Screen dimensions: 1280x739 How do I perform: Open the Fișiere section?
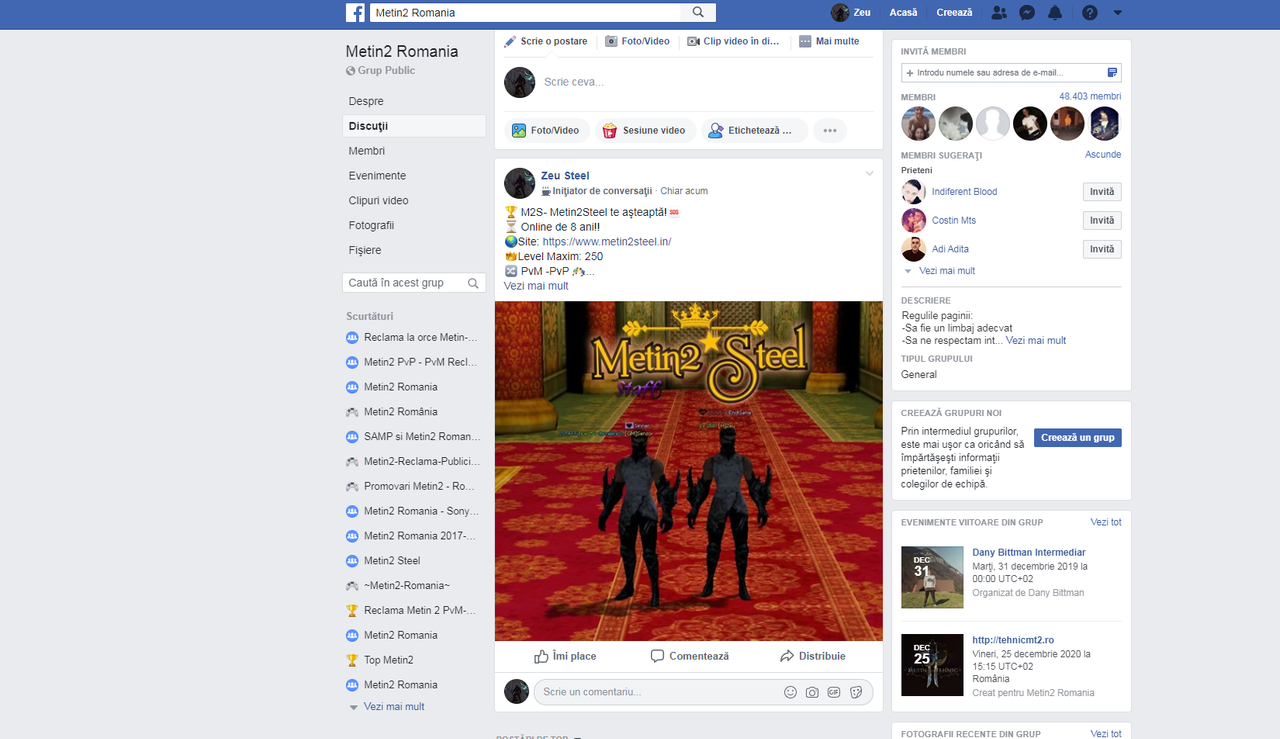coord(365,250)
